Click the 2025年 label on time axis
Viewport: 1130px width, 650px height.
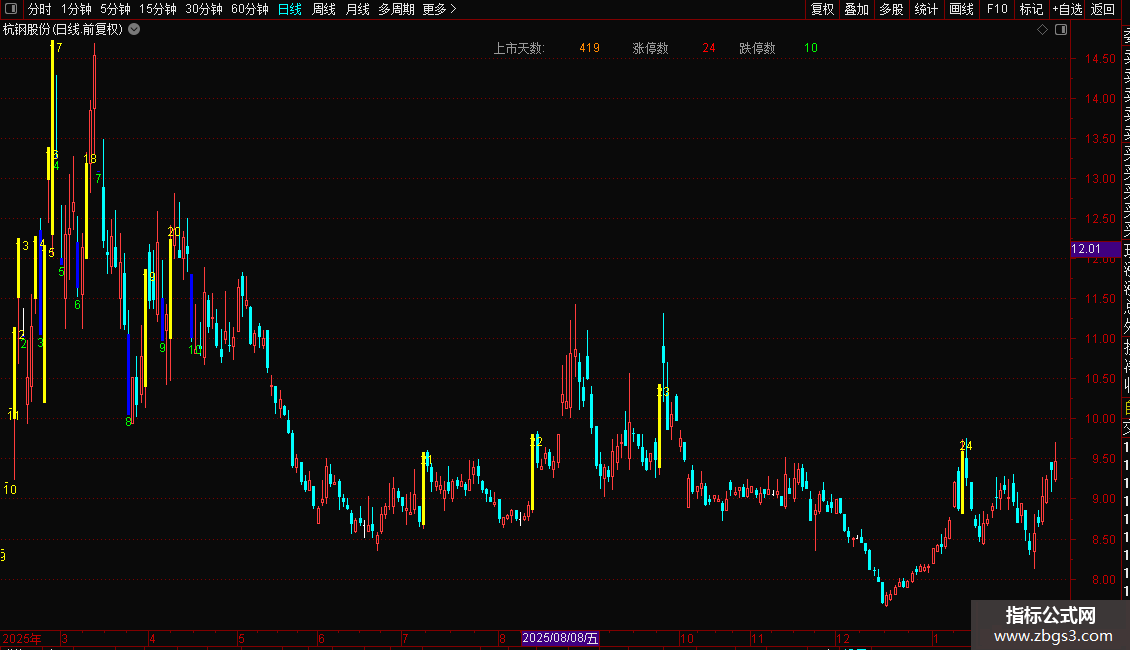pyautogui.click(x=22, y=638)
